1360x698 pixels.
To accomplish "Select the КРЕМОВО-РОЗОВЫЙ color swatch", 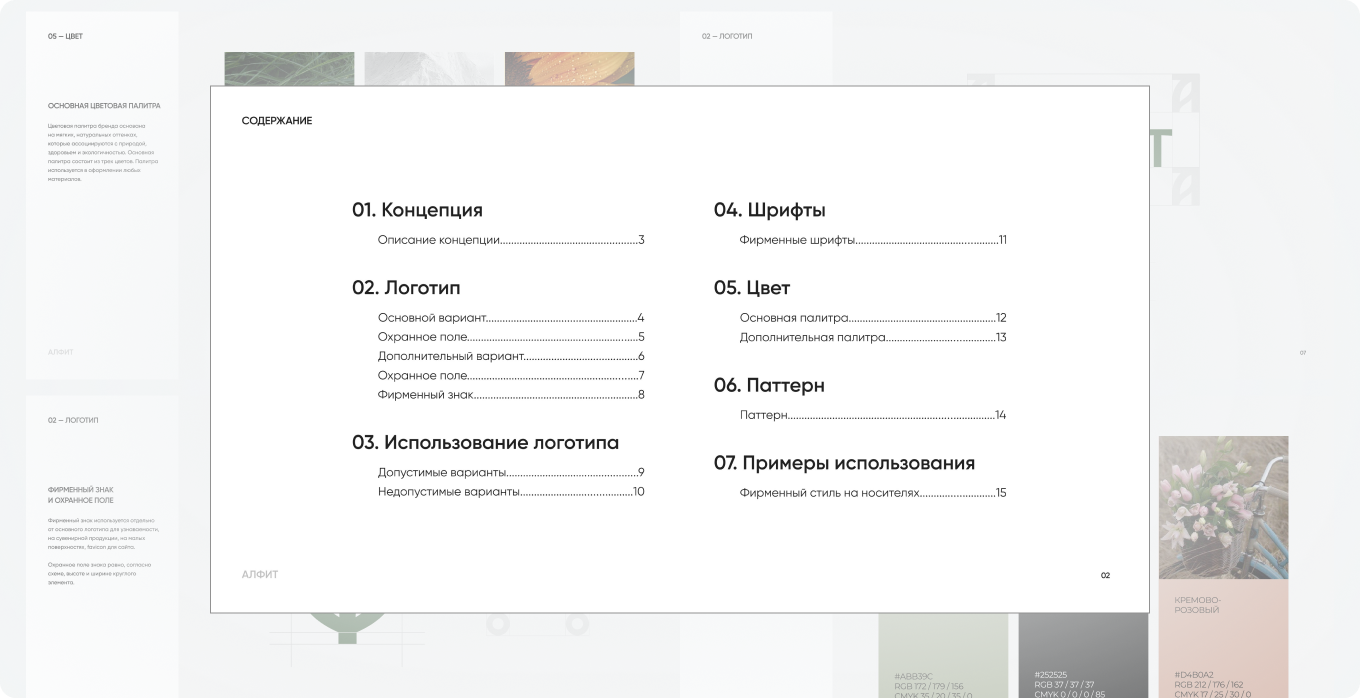I will pos(1223,638).
